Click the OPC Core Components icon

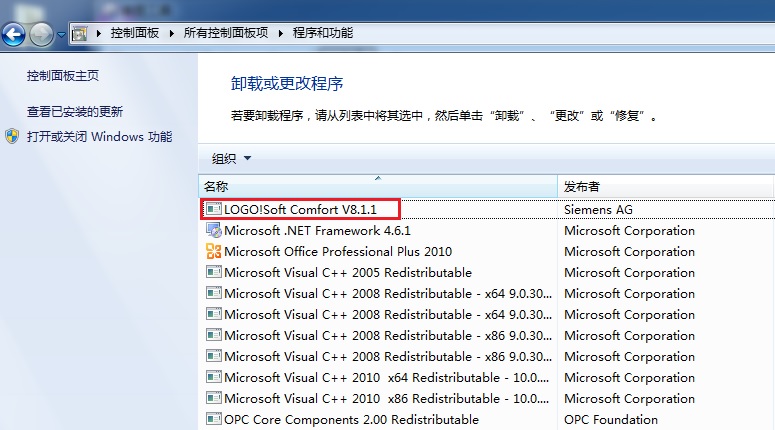click(214, 419)
